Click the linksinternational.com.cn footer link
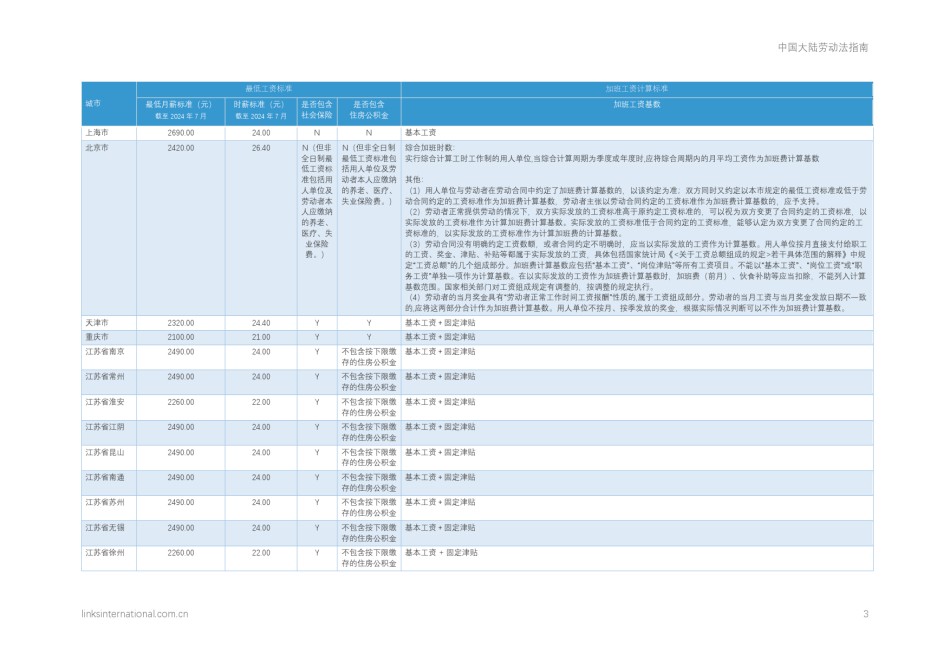Viewport: 950px width, 672px height. 135,614
